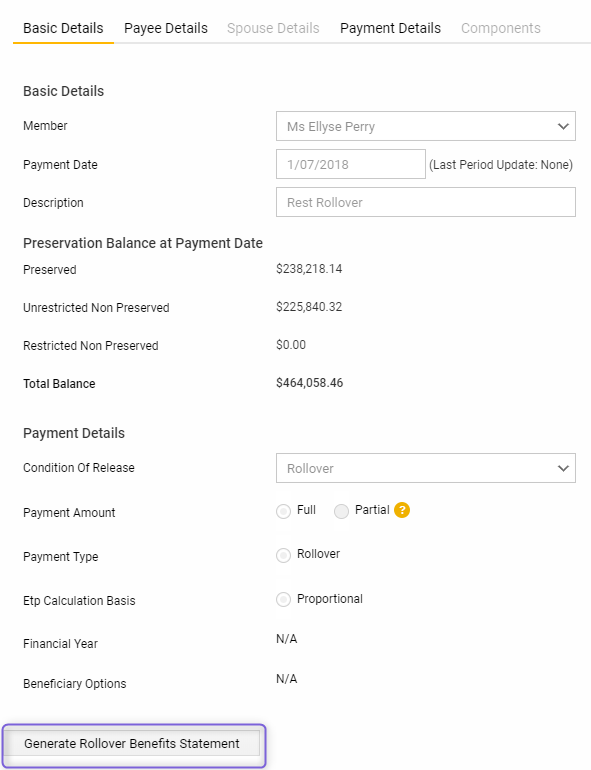
Task: Open the Payment Details tab
Action: click(x=391, y=28)
